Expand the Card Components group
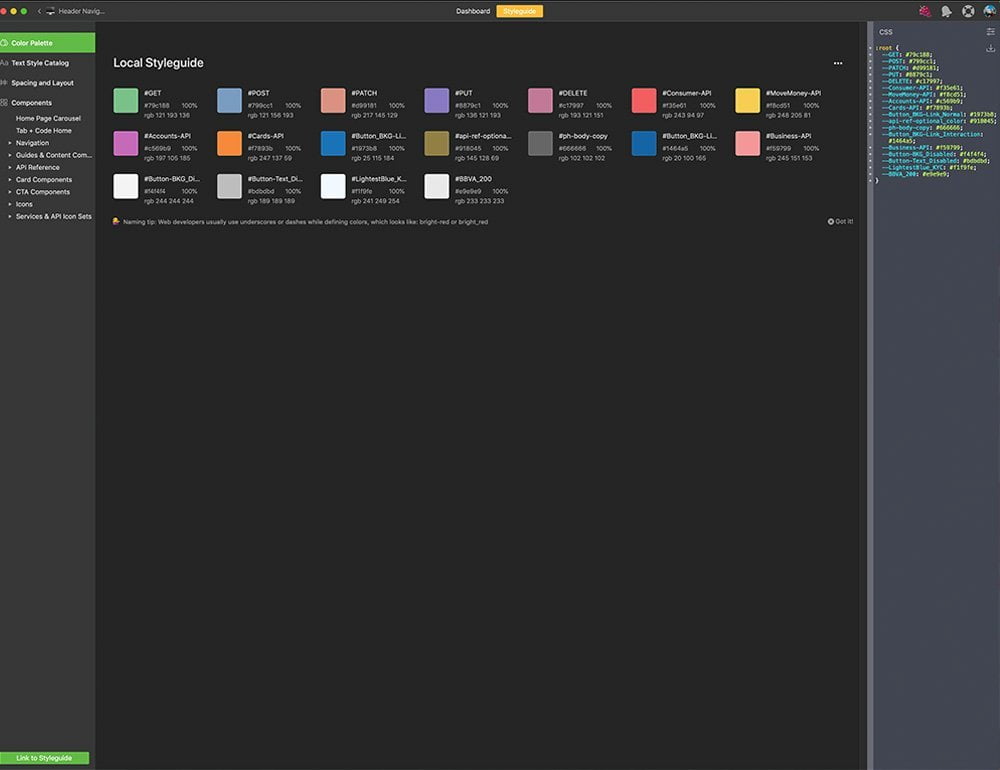Viewport: 1000px width, 770px height. (10, 180)
